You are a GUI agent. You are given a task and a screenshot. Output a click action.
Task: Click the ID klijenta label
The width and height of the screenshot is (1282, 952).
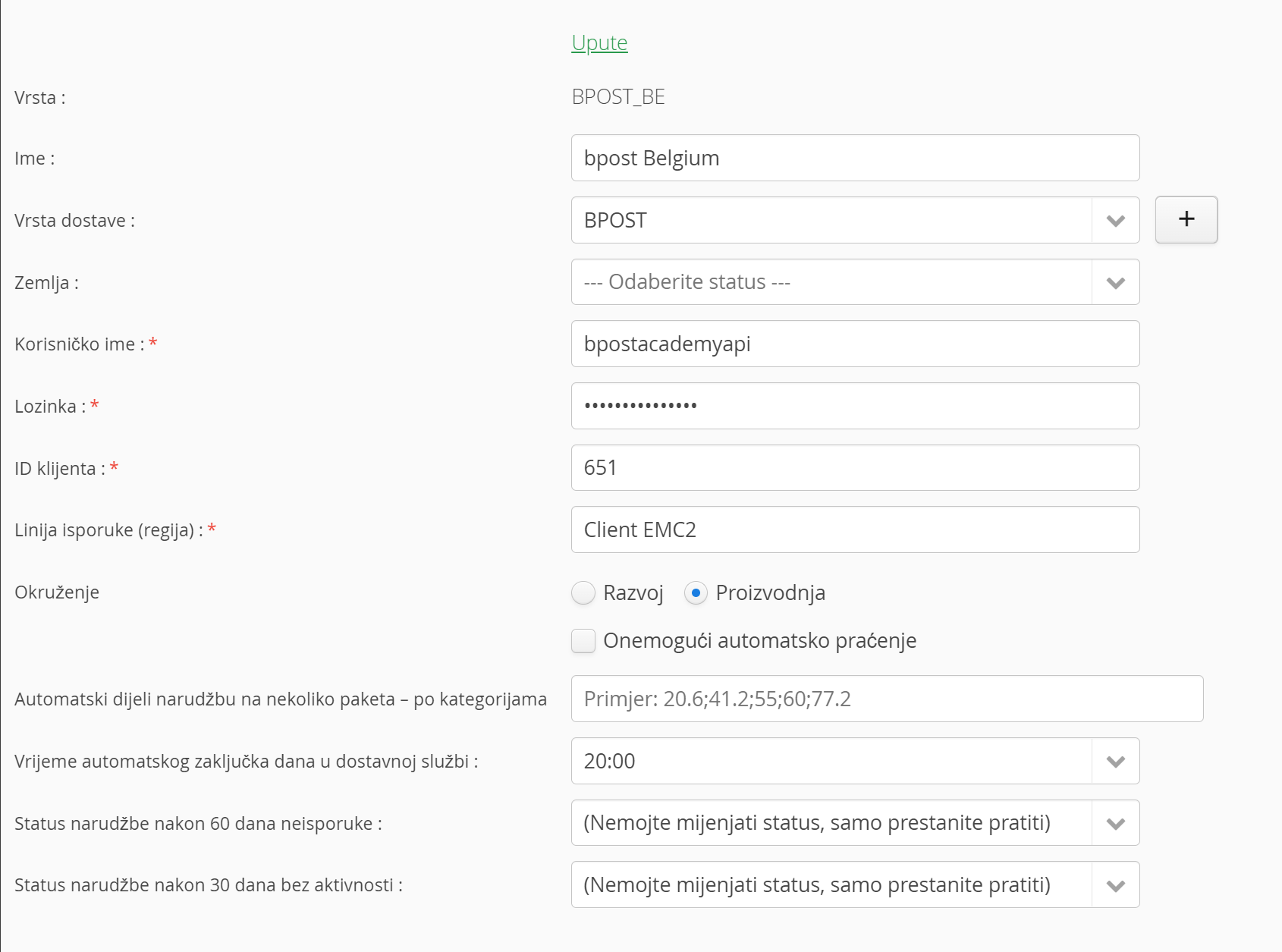click(60, 469)
